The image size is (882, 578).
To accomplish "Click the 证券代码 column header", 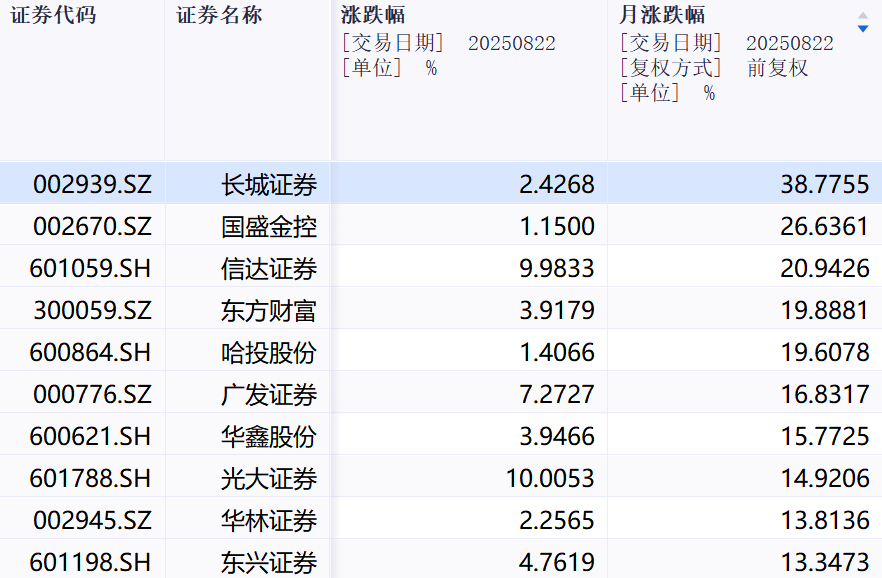I will pos(53,16).
